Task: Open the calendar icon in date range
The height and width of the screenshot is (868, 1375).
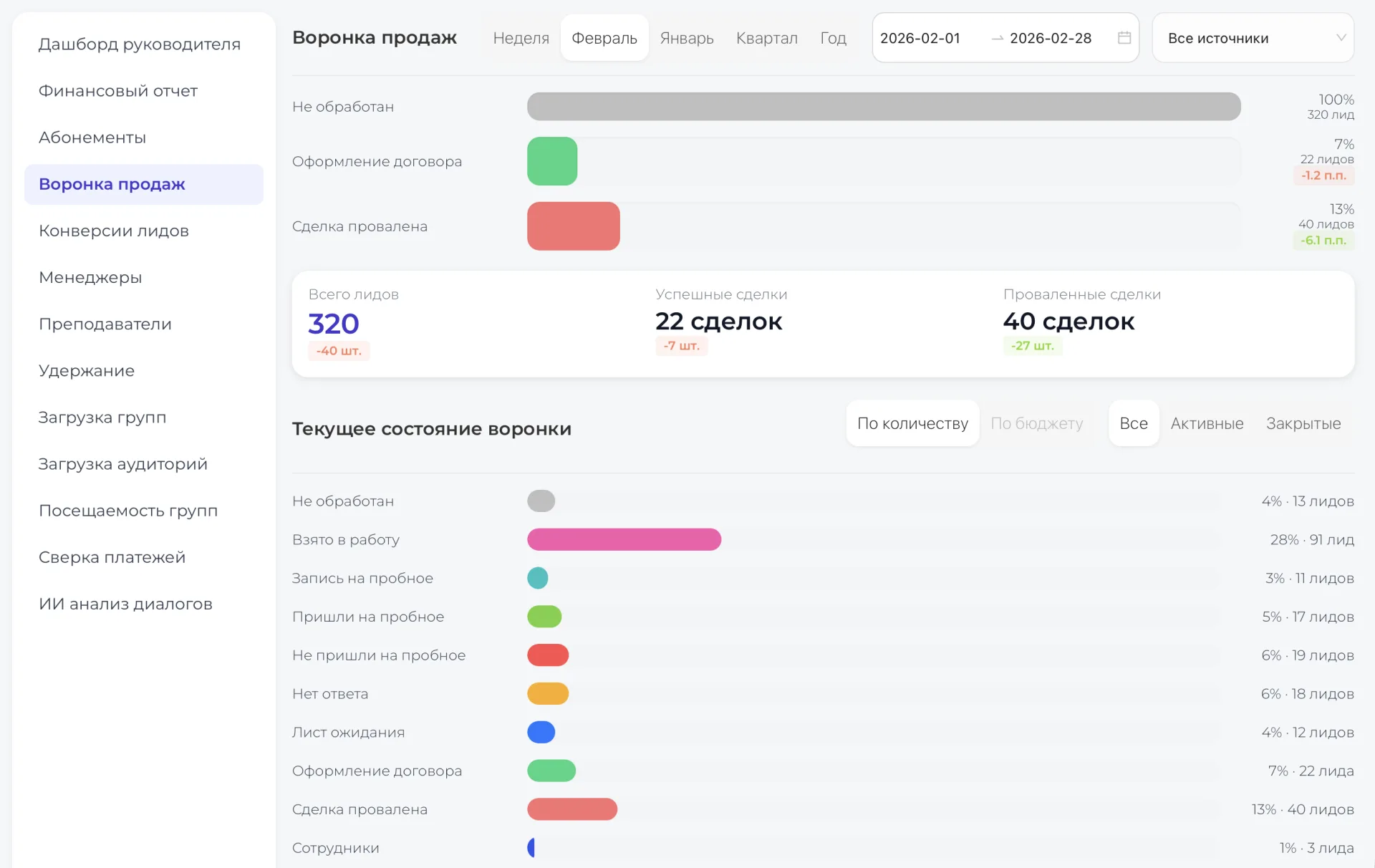Action: pyautogui.click(x=1124, y=38)
